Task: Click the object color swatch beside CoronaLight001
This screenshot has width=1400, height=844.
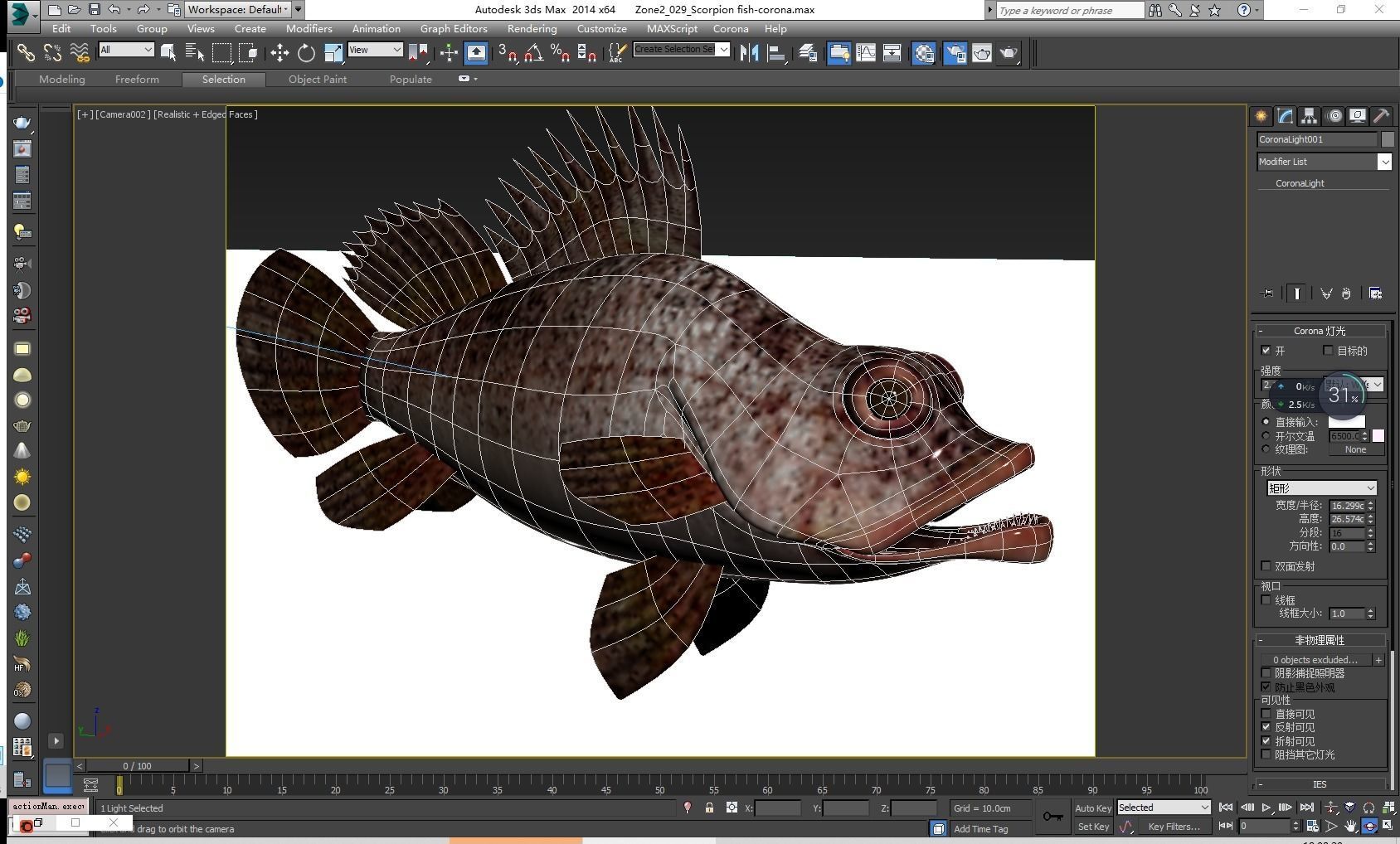Action: coord(1388,139)
